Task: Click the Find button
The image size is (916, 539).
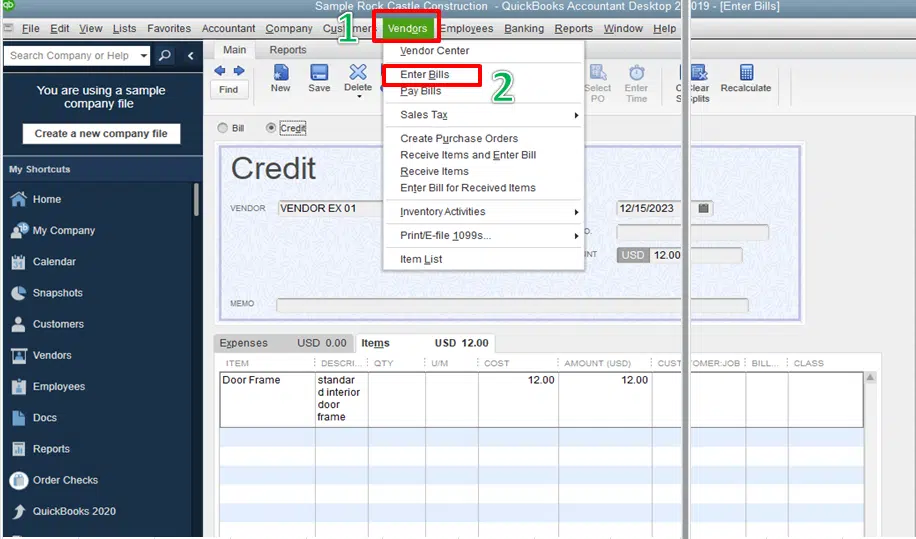Action: (228, 89)
